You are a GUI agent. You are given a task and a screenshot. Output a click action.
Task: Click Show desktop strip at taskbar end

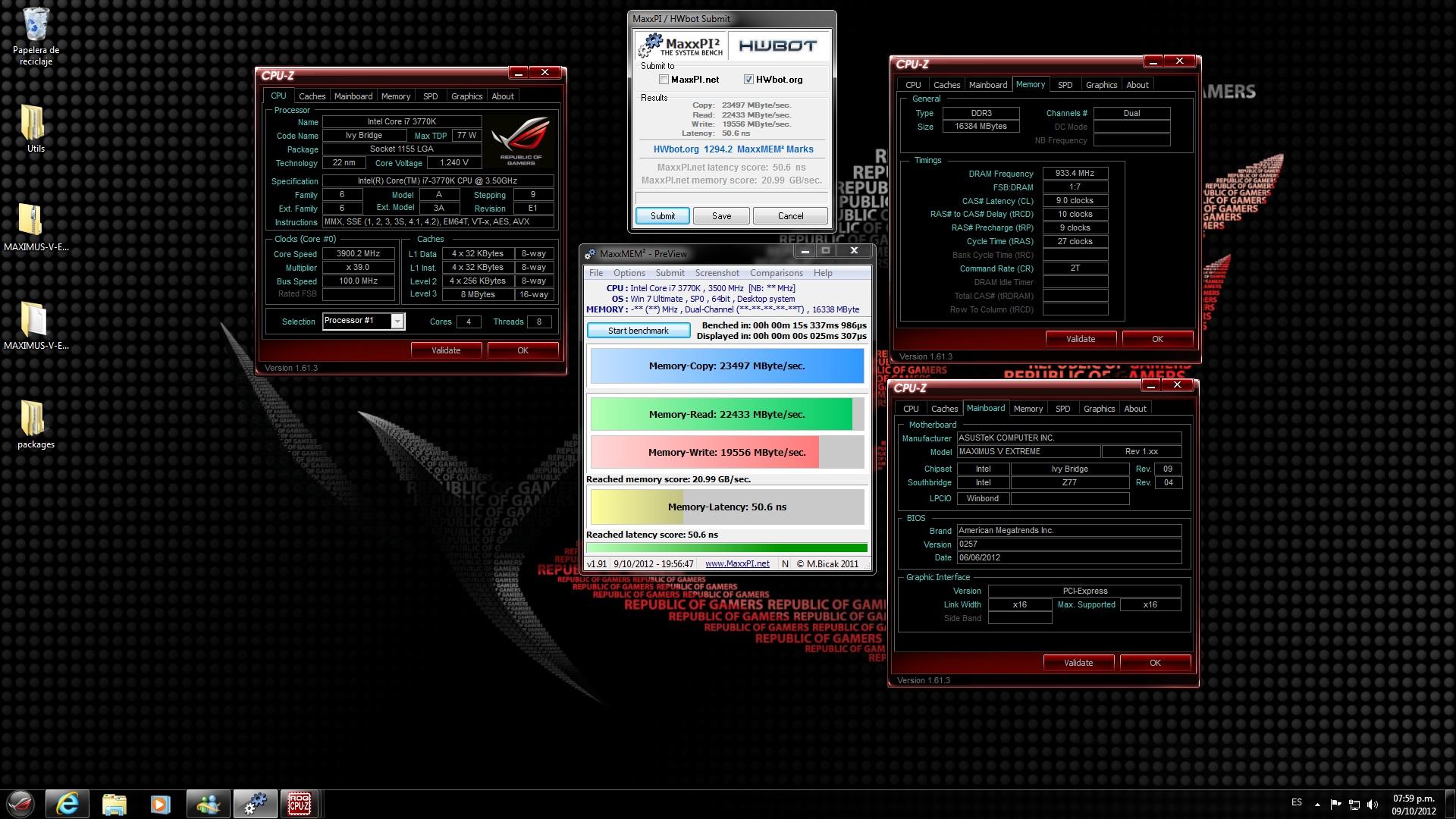point(1450,804)
